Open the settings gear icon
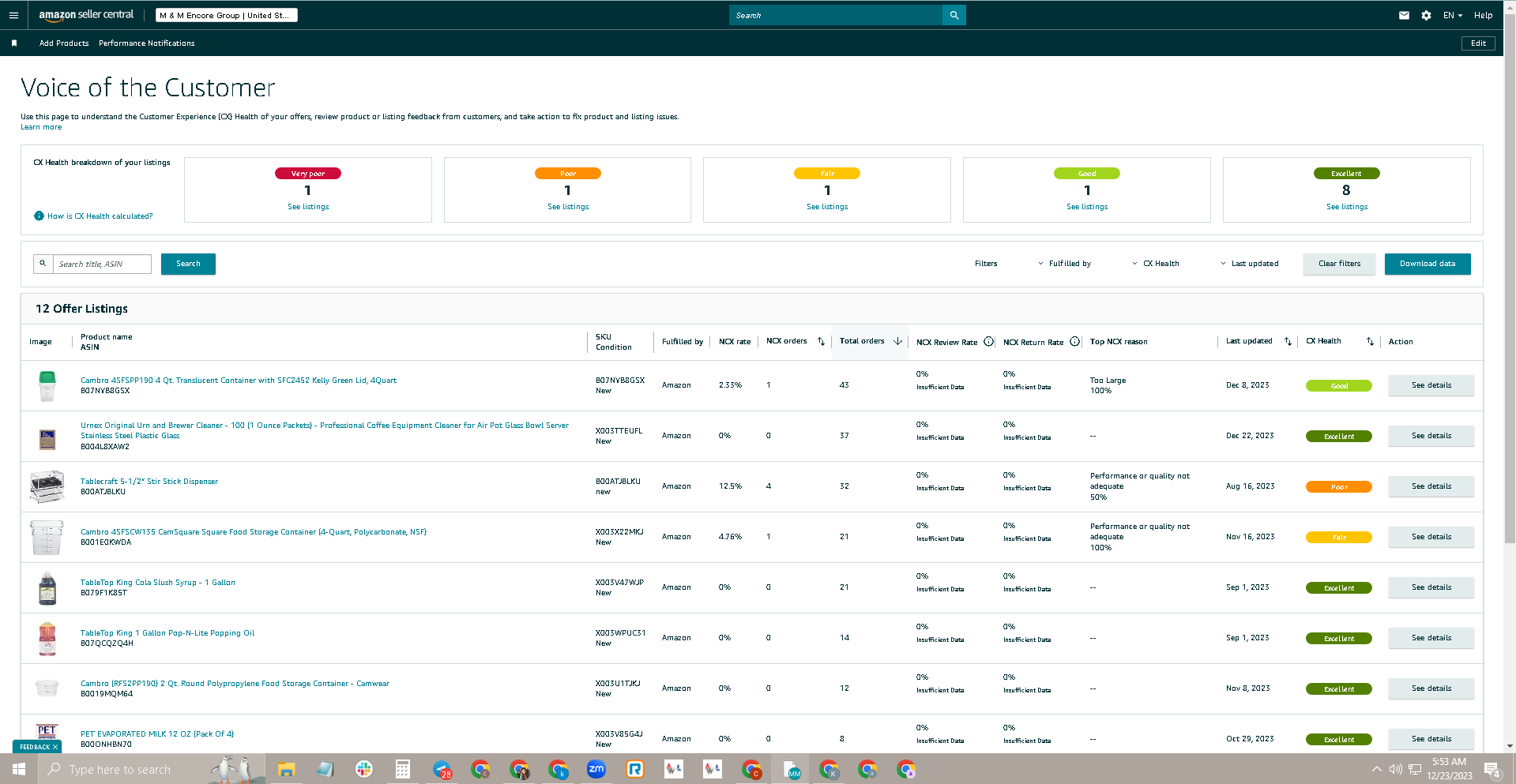Viewport: 1516px width, 784px height. [1426, 15]
